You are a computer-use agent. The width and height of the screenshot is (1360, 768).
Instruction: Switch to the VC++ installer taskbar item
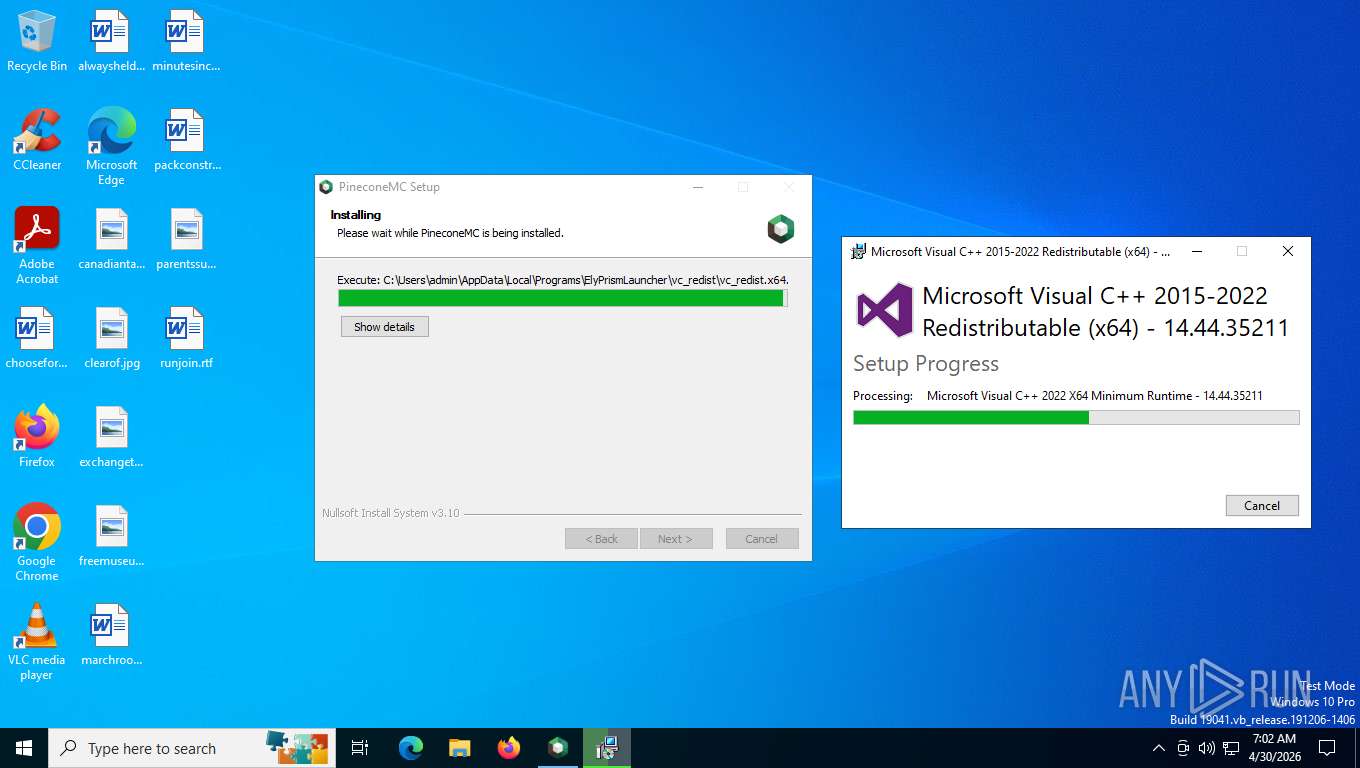(x=607, y=748)
